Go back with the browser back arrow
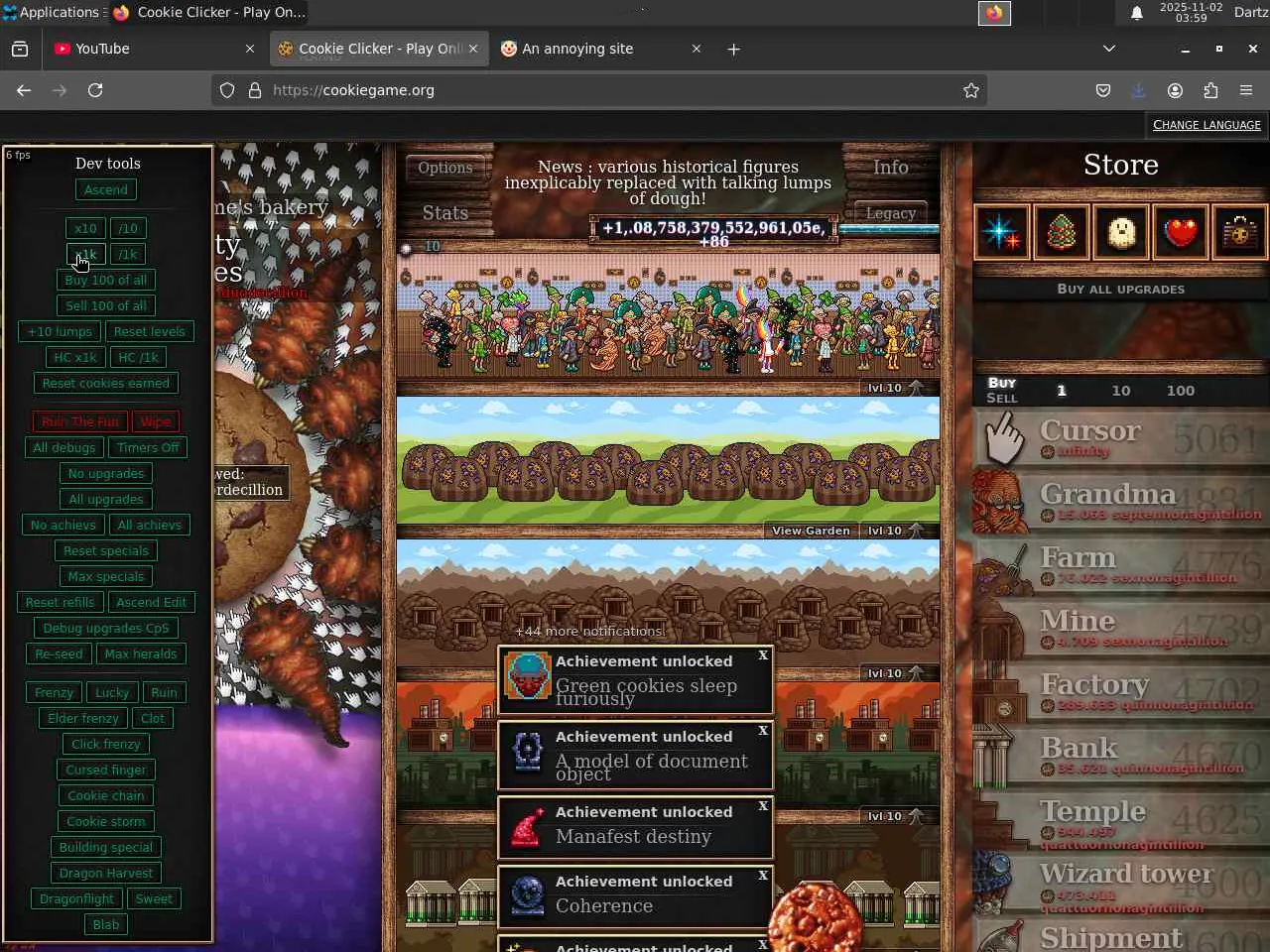Screen dimensions: 1270x952 click(24, 90)
